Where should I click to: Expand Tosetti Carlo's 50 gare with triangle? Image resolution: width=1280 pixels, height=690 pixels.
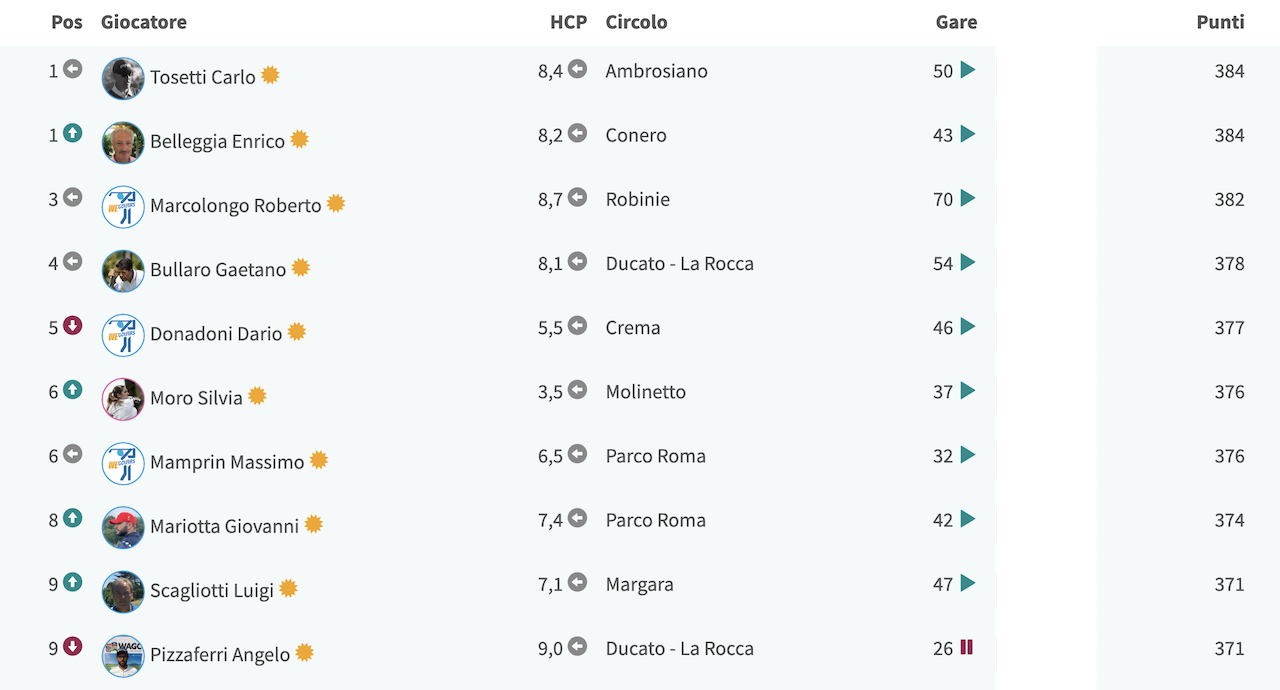pos(967,70)
